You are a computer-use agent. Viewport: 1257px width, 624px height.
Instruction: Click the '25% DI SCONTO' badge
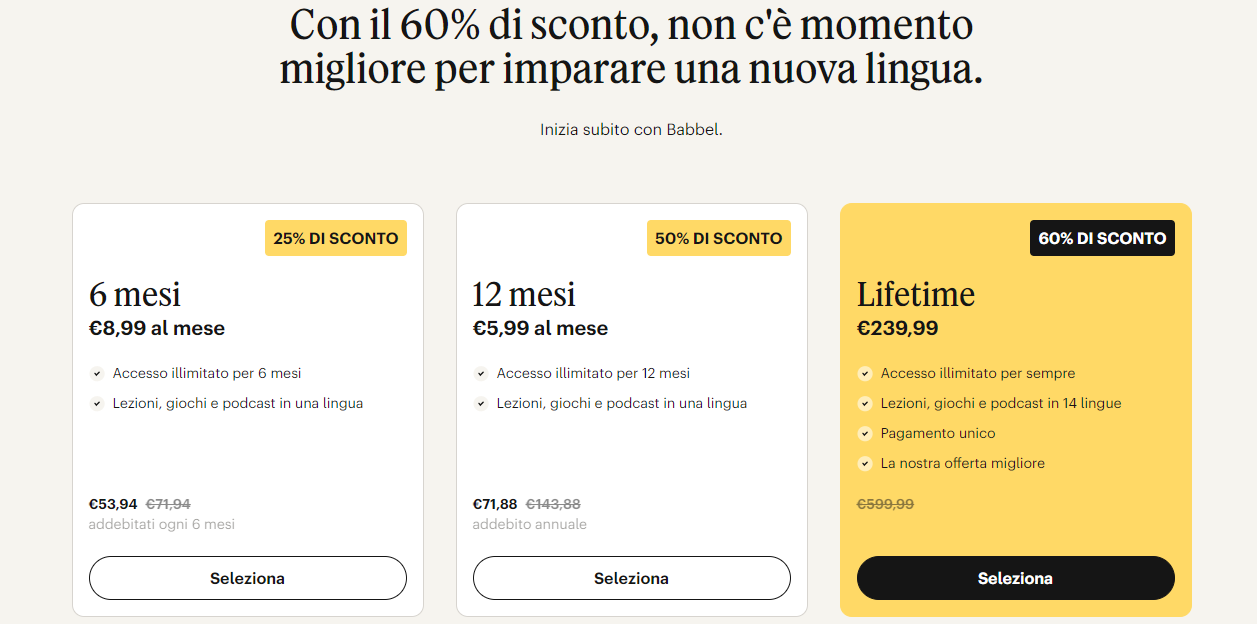(x=335, y=238)
